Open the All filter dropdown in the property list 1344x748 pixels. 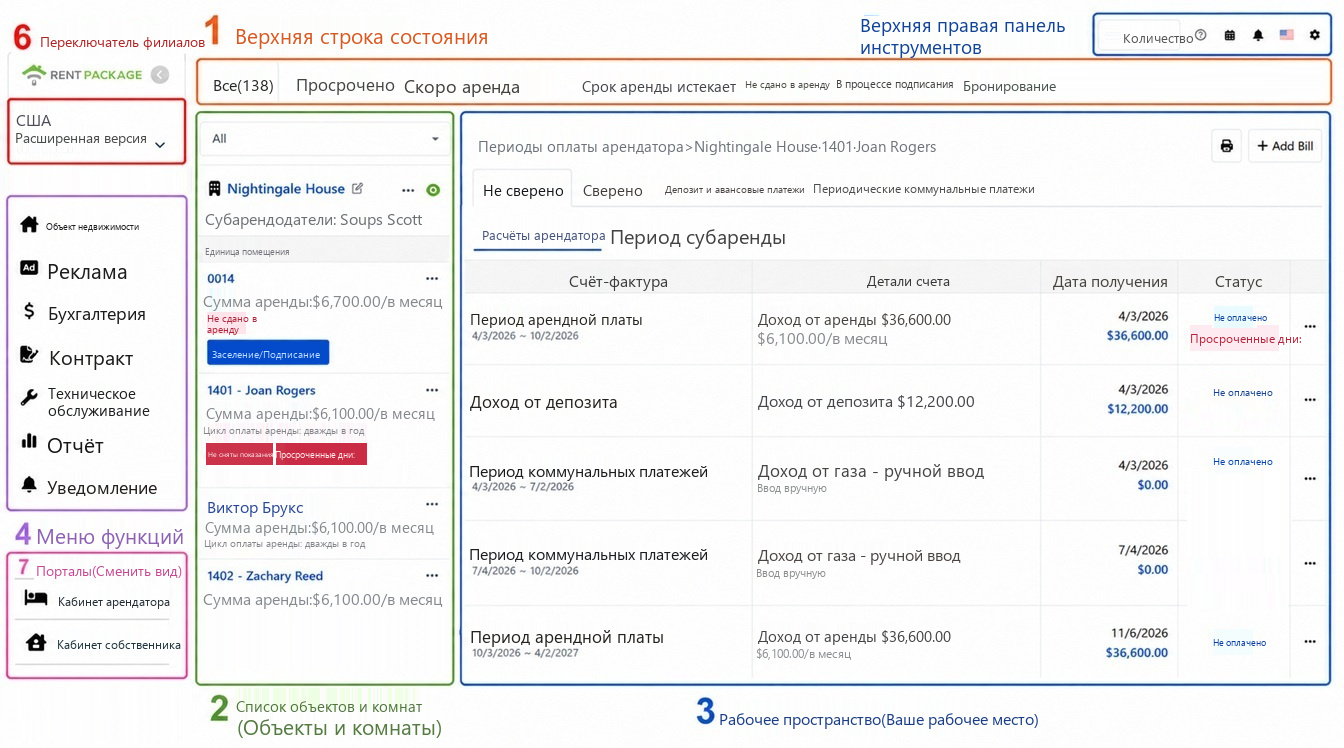click(326, 139)
